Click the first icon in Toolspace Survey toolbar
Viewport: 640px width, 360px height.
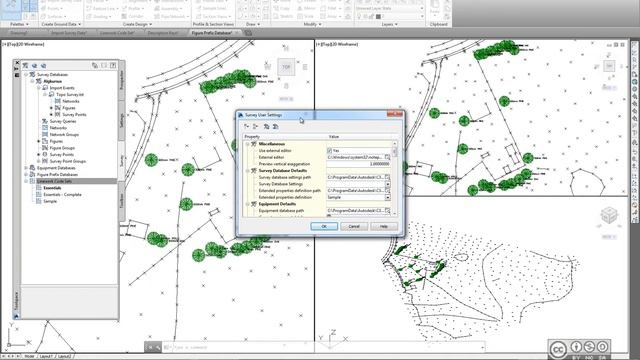click(25, 65)
